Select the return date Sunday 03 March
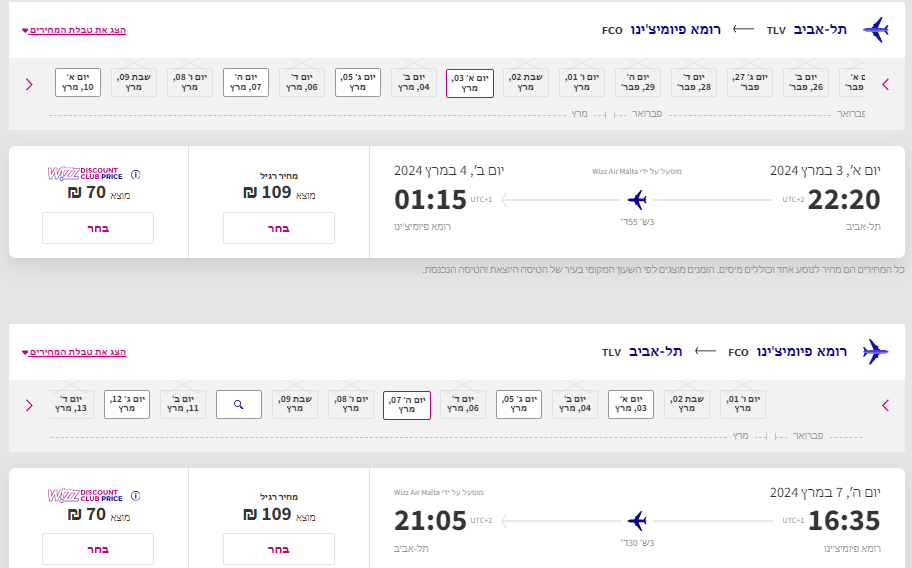 coord(631,405)
